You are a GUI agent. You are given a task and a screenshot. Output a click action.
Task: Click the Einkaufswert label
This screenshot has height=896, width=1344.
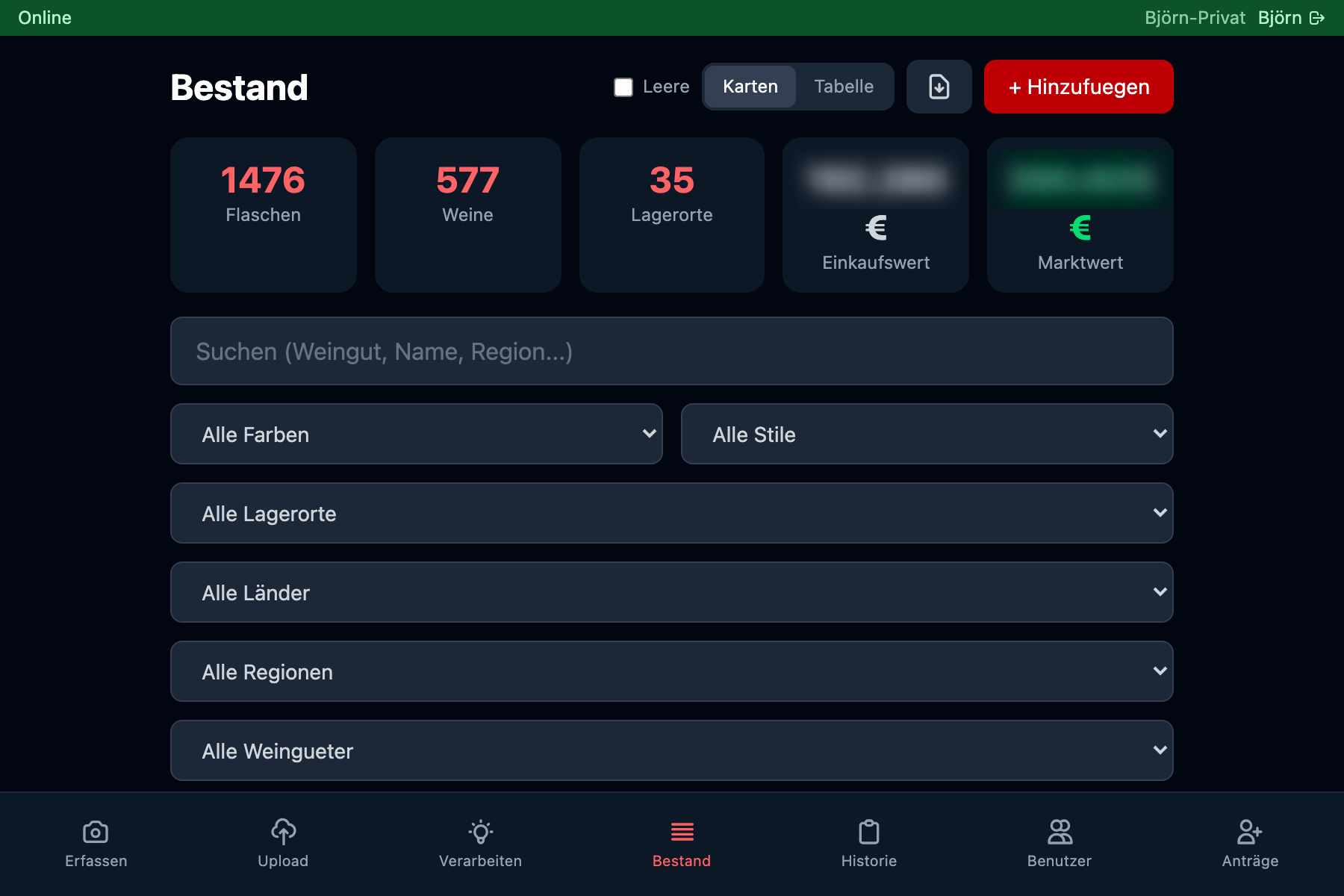point(876,263)
